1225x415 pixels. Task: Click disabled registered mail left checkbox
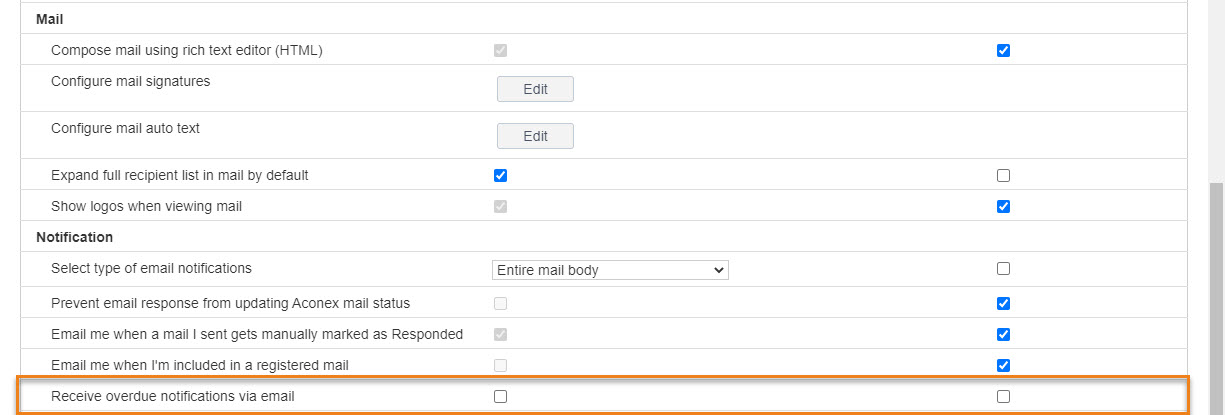(501, 365)
